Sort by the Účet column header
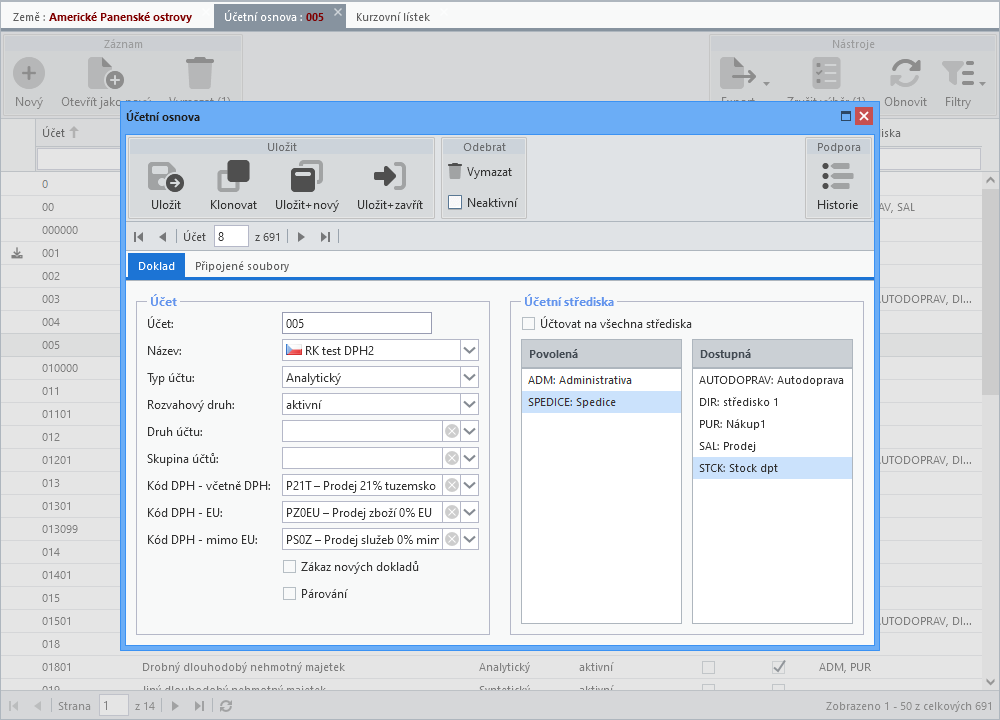This screenshot has width=1000, height=720. [60, 133]
